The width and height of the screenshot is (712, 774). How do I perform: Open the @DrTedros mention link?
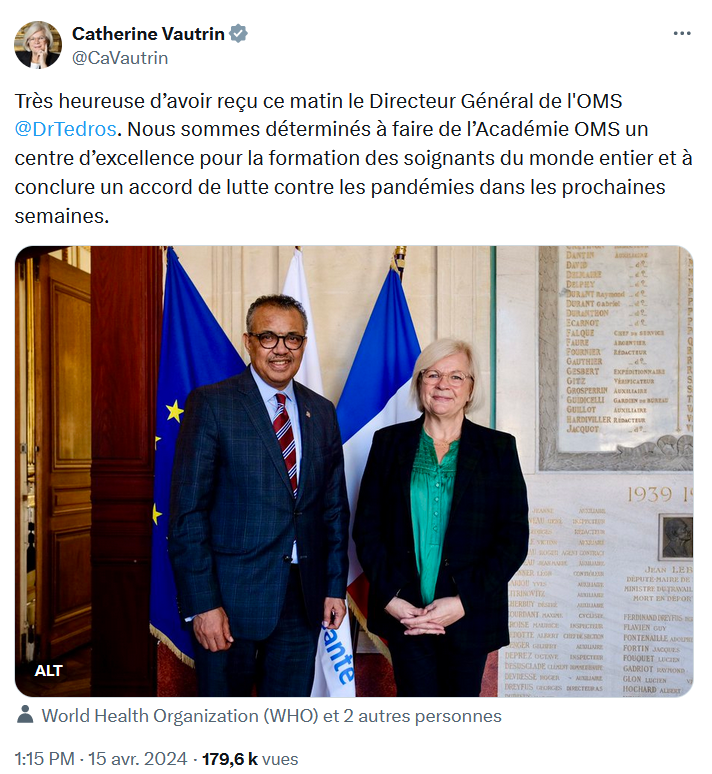(65, 129)
